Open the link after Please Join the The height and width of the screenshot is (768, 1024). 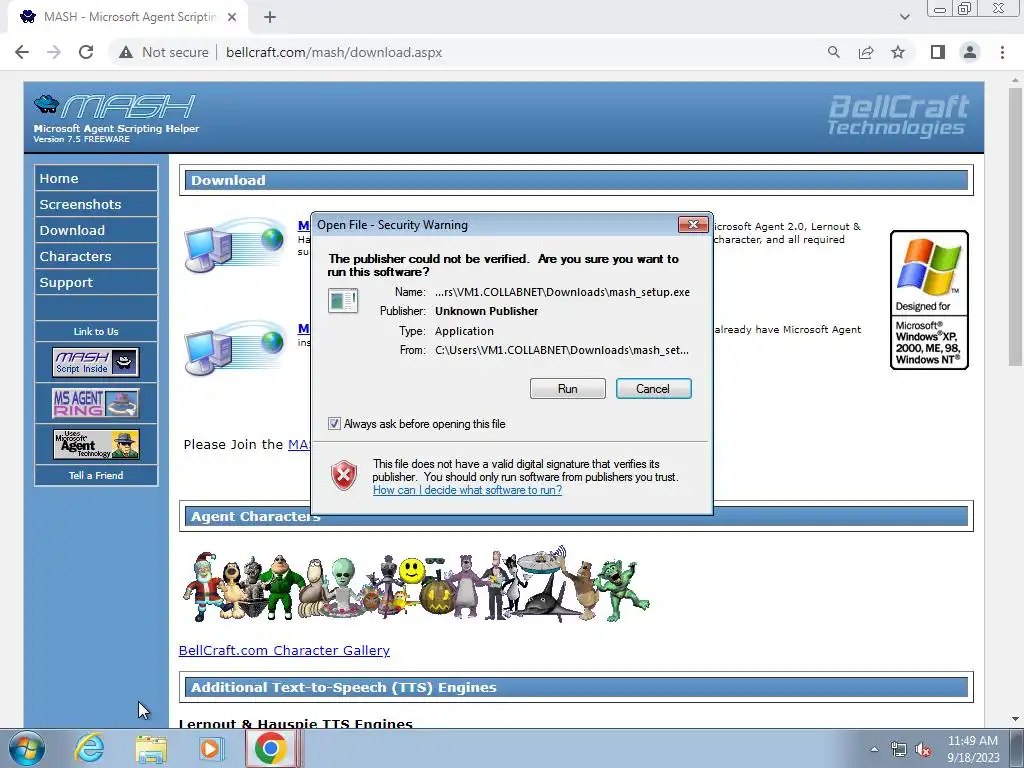[x=298, y=445]
